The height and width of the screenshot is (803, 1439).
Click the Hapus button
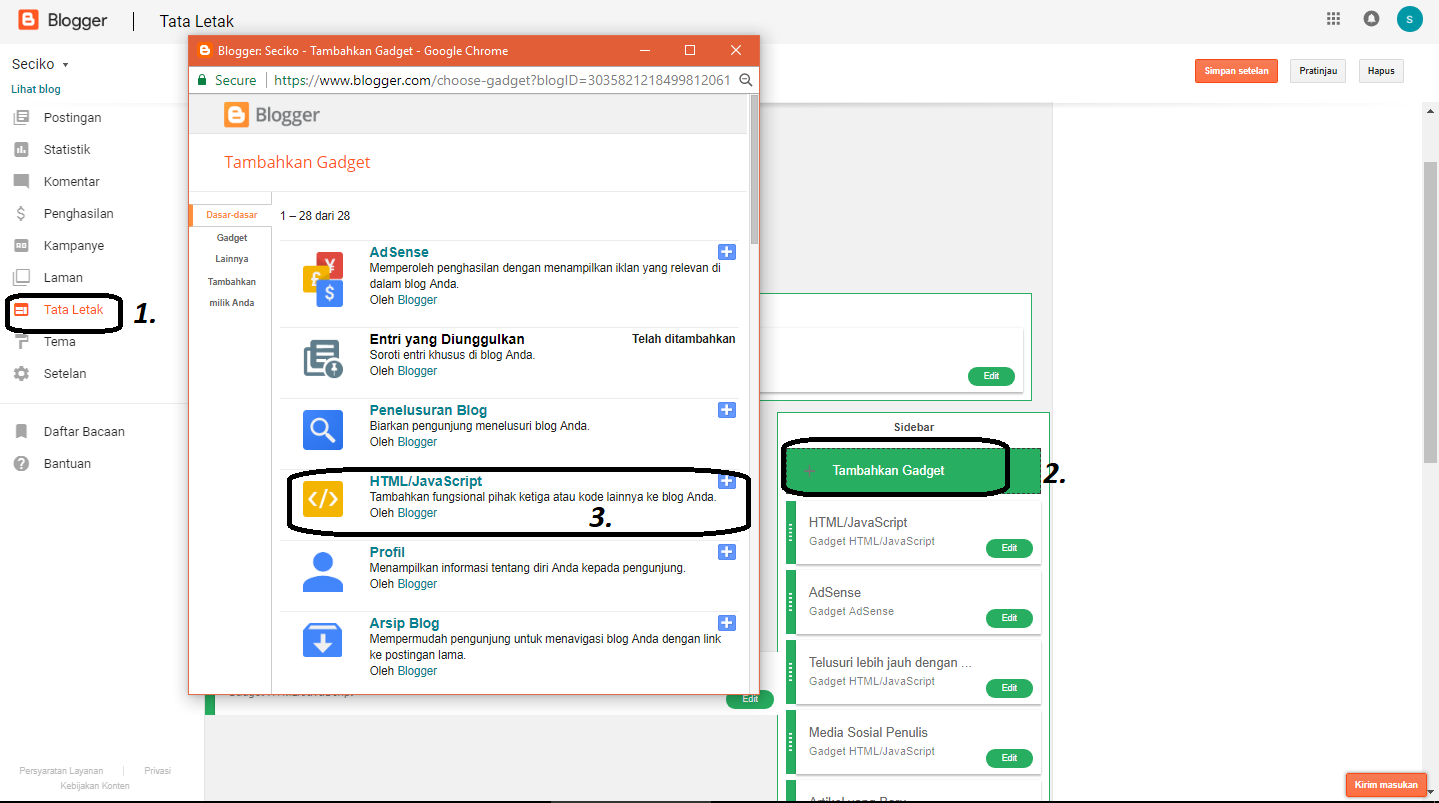tap(1381, 71)
